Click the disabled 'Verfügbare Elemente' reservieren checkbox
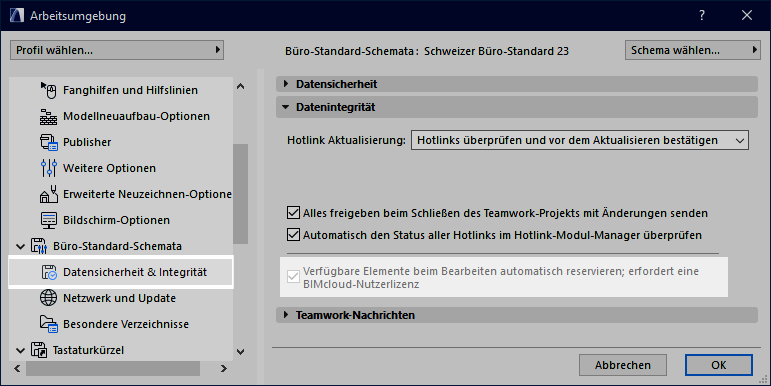771x386 pixels. pyautogui.click(x=293, y=277)
